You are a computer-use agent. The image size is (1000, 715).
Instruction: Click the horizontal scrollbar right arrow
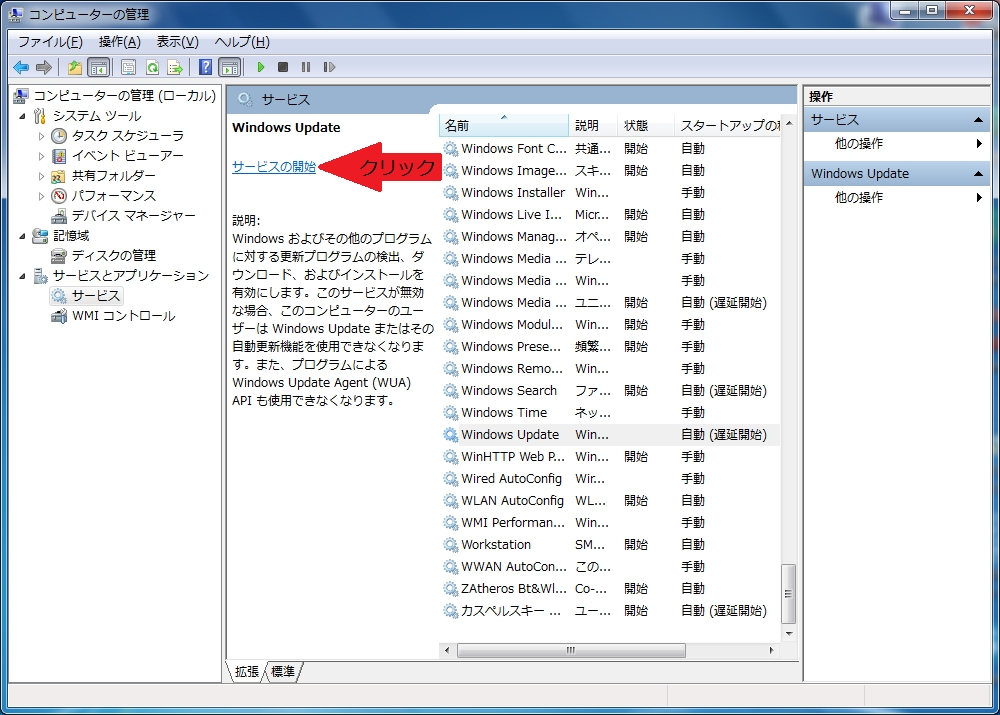(x=772, y=651)
